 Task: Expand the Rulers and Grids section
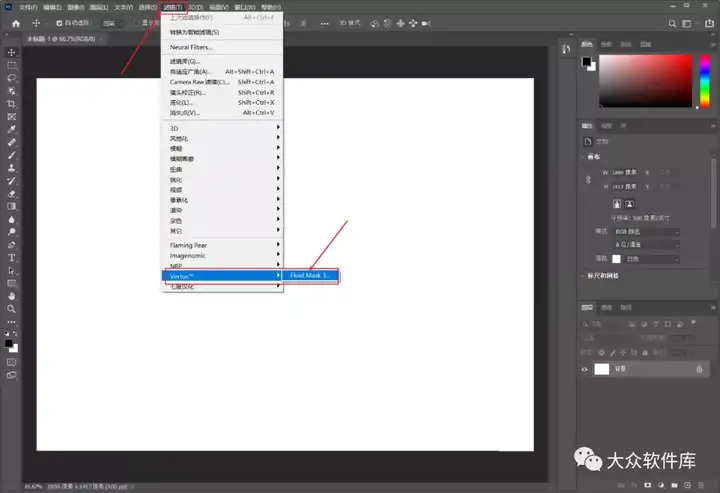[583, 275]
